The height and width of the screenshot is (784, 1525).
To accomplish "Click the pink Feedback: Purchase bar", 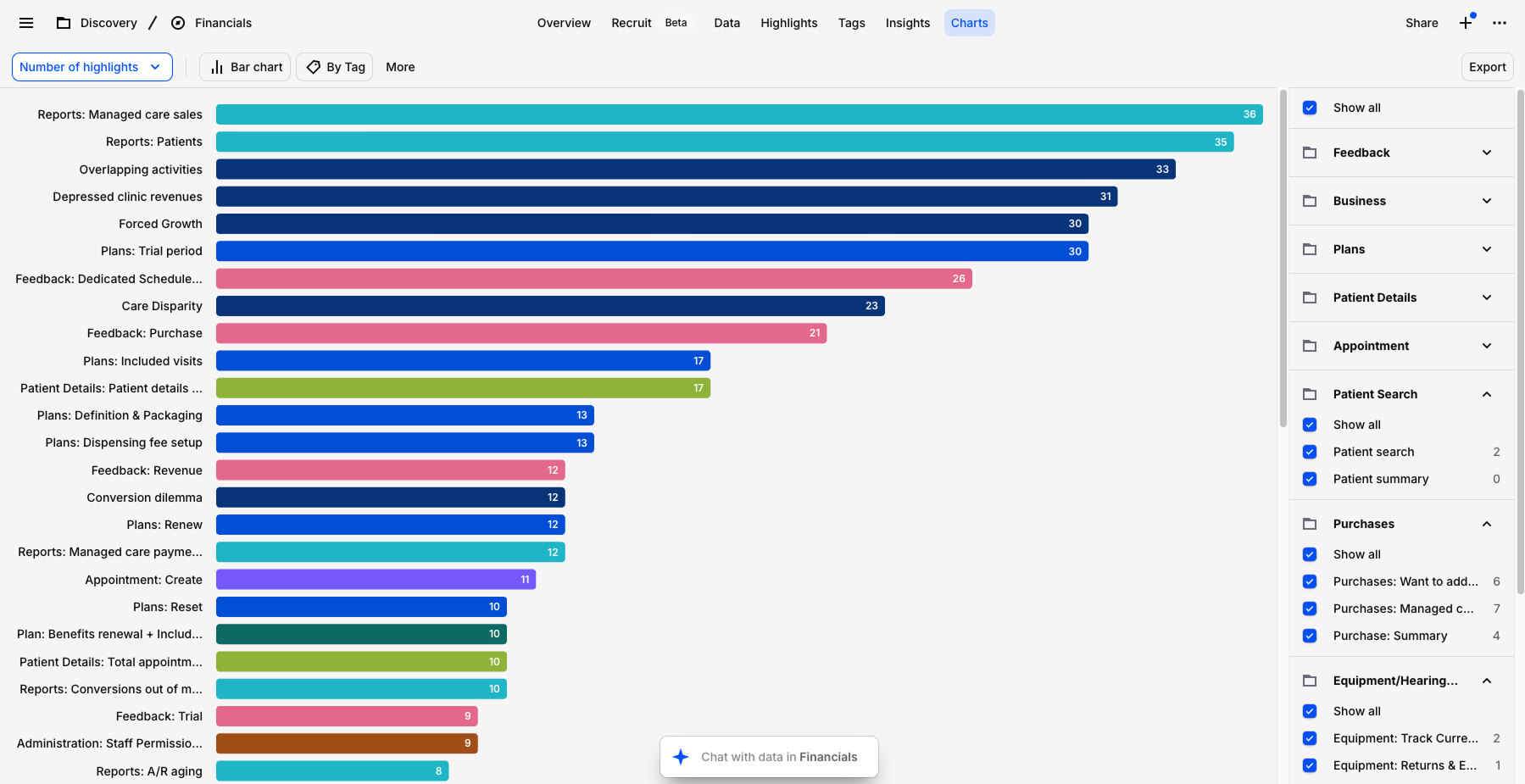I will click(x=520, y=333).
